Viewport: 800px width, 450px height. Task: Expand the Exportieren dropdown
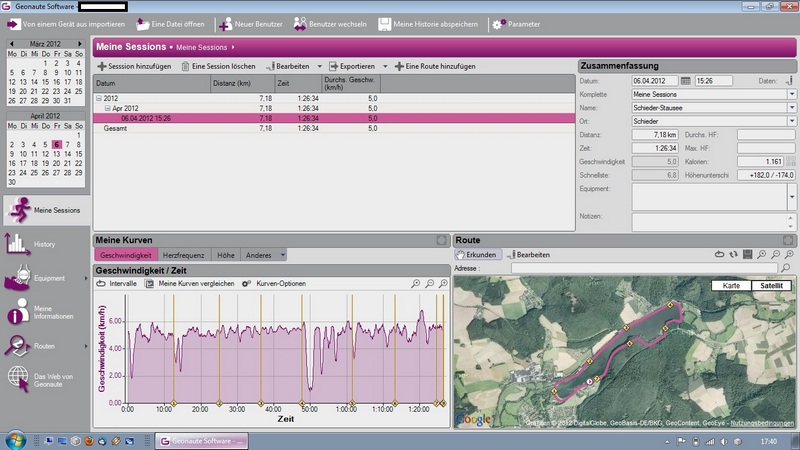click(384, 66)
